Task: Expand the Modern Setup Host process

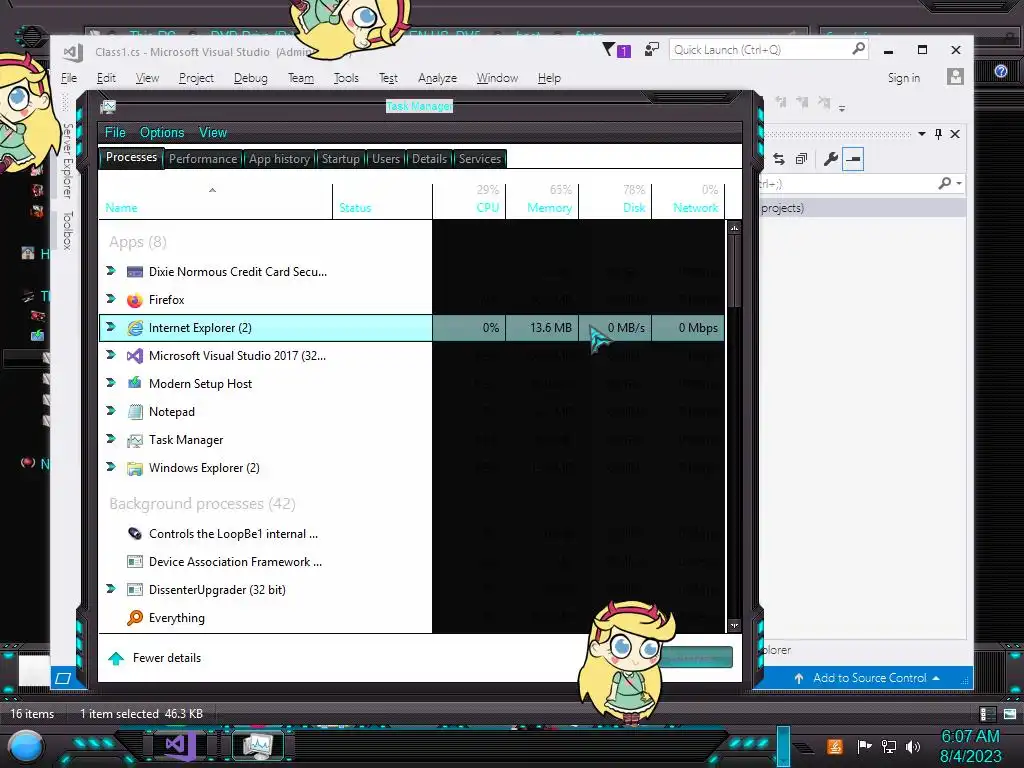Action: coord(111,383)
